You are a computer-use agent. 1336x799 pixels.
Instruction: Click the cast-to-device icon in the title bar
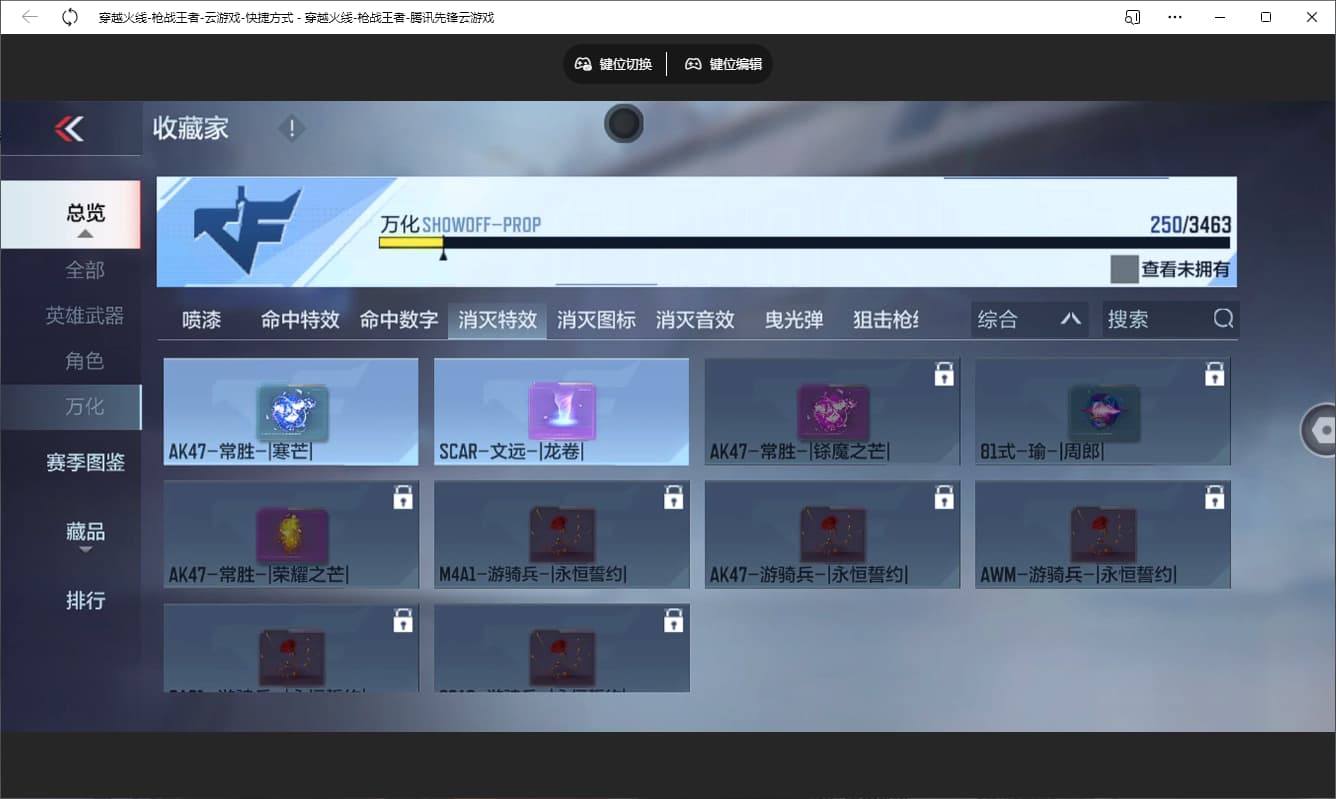[x=1133, y=16]
